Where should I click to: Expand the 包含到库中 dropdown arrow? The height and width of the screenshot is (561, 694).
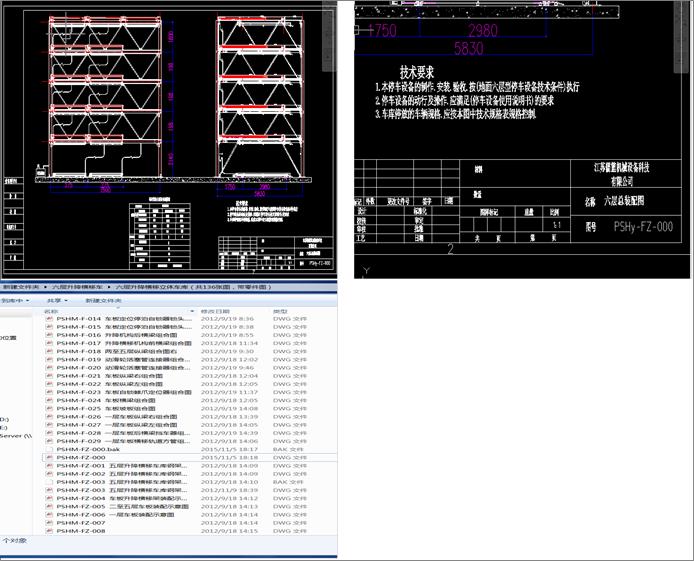[x=26, y=300]
